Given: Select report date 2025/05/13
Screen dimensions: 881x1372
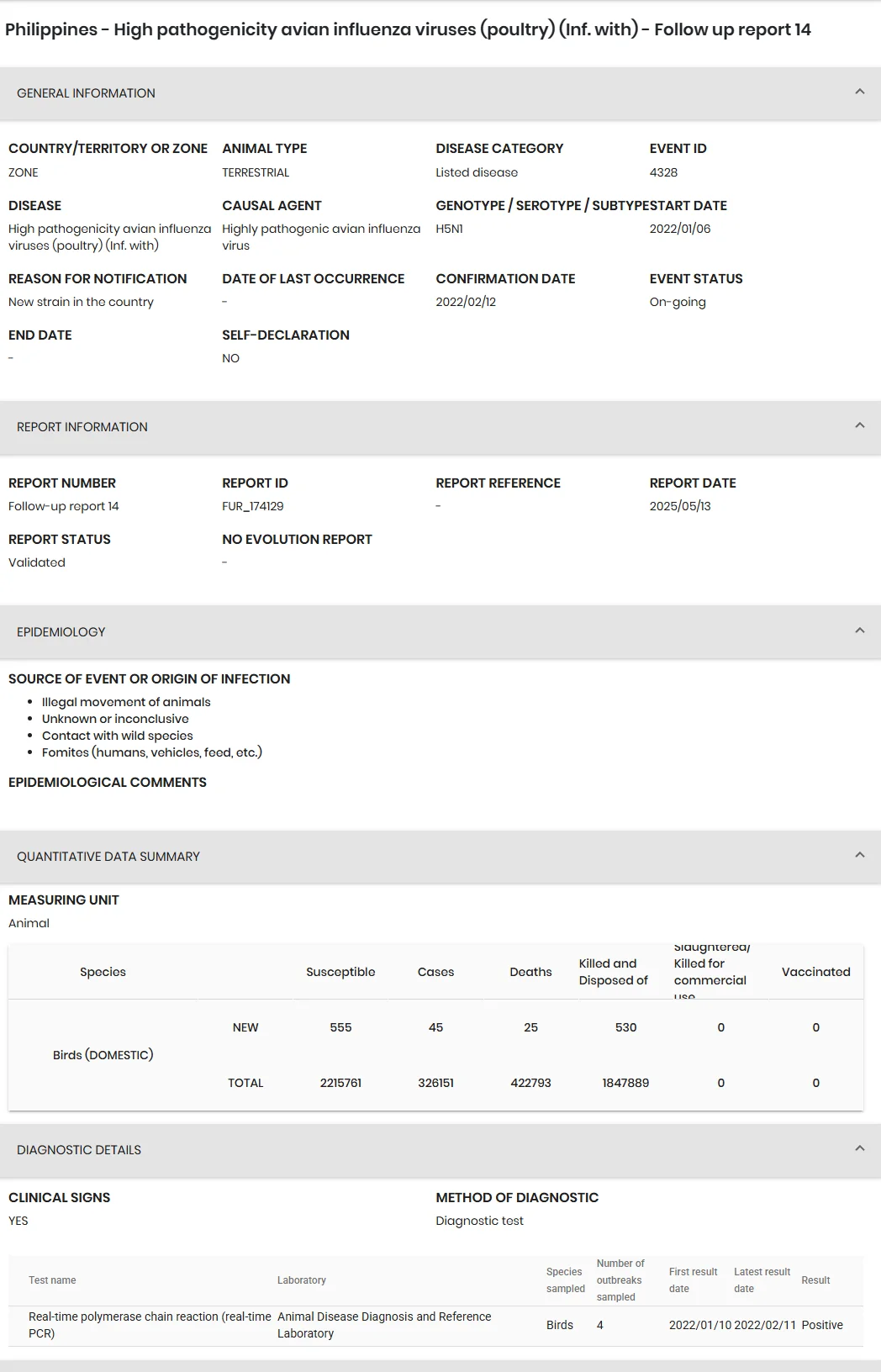Looking at the screenshot, I should 680,506.
